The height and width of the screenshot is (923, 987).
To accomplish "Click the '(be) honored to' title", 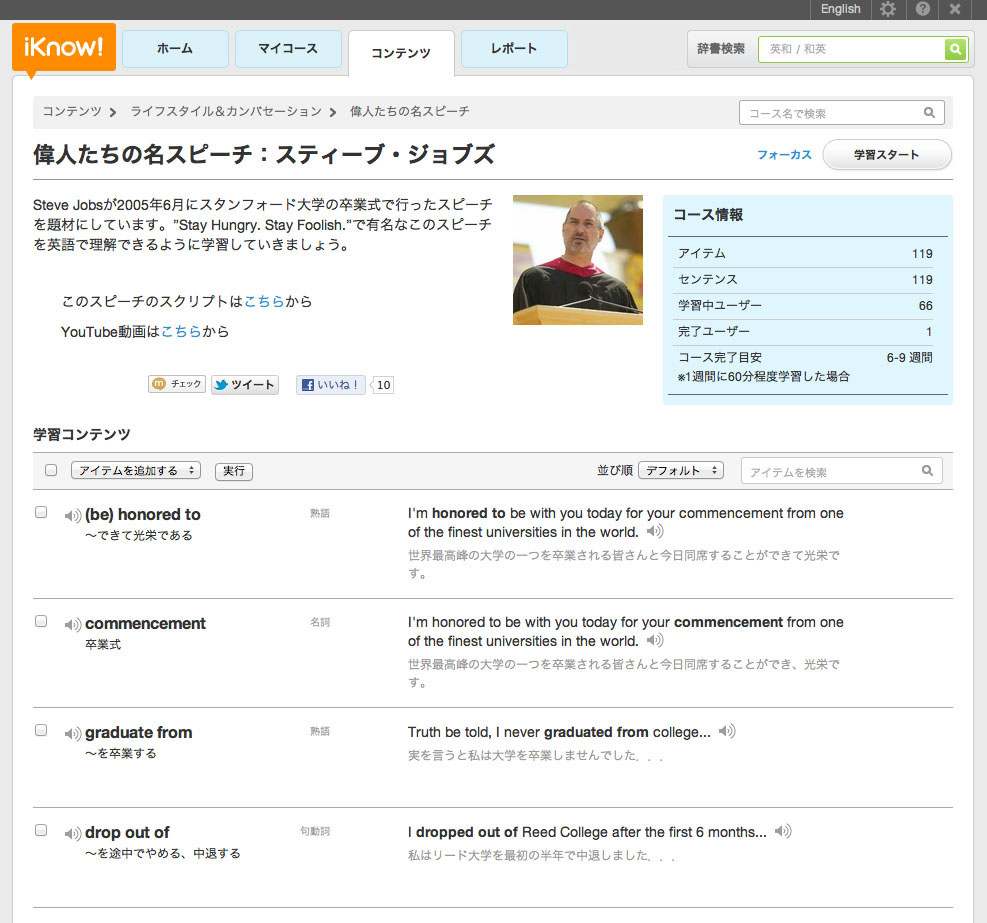I will pyautogui.click(x=143, y=514).
